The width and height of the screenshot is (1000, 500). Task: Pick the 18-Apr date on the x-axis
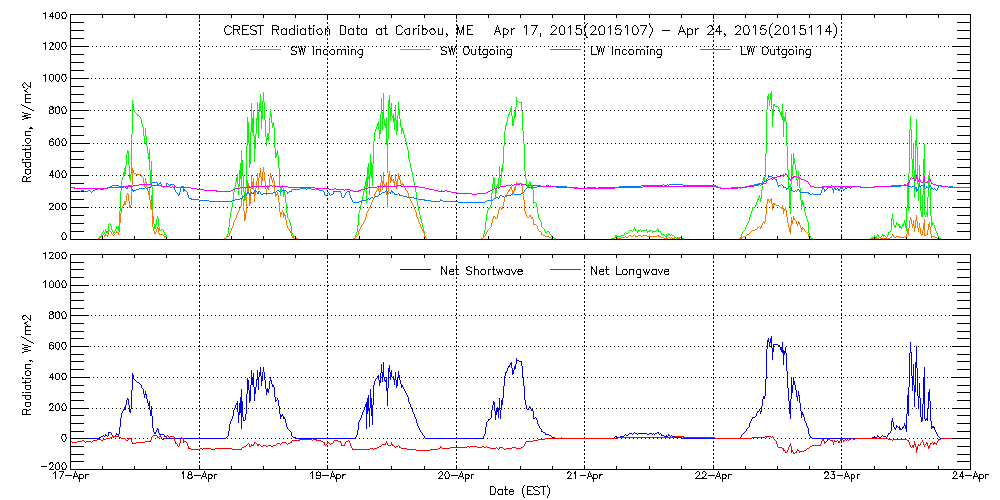[x=200, y=477]
